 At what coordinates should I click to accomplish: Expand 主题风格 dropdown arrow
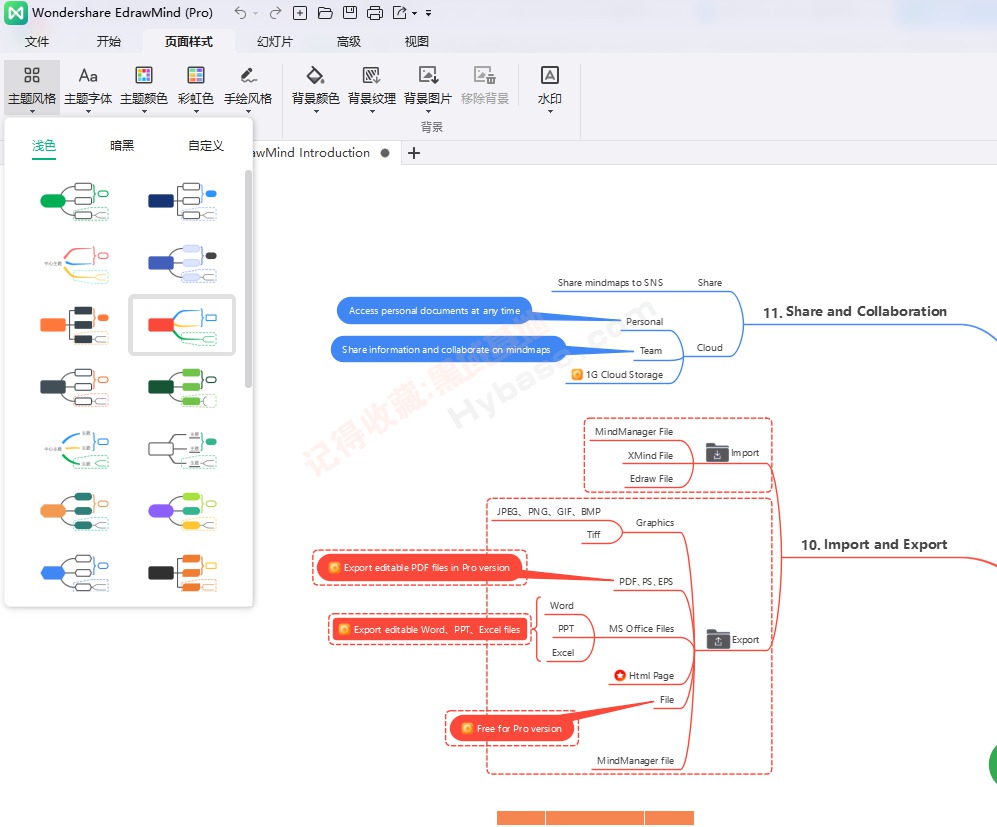click(x=32, y=112)
